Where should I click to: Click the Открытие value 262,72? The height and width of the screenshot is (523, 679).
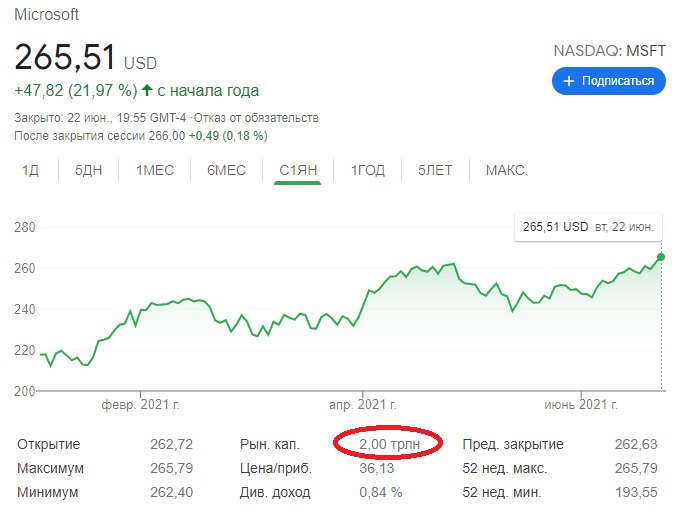tap(171, 444)
